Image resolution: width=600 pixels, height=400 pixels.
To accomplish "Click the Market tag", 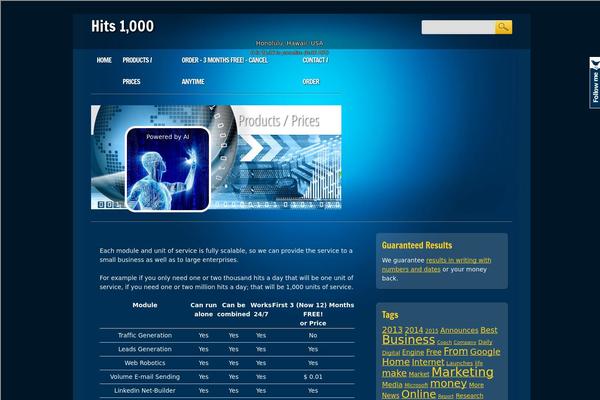I will coord(419,374).
